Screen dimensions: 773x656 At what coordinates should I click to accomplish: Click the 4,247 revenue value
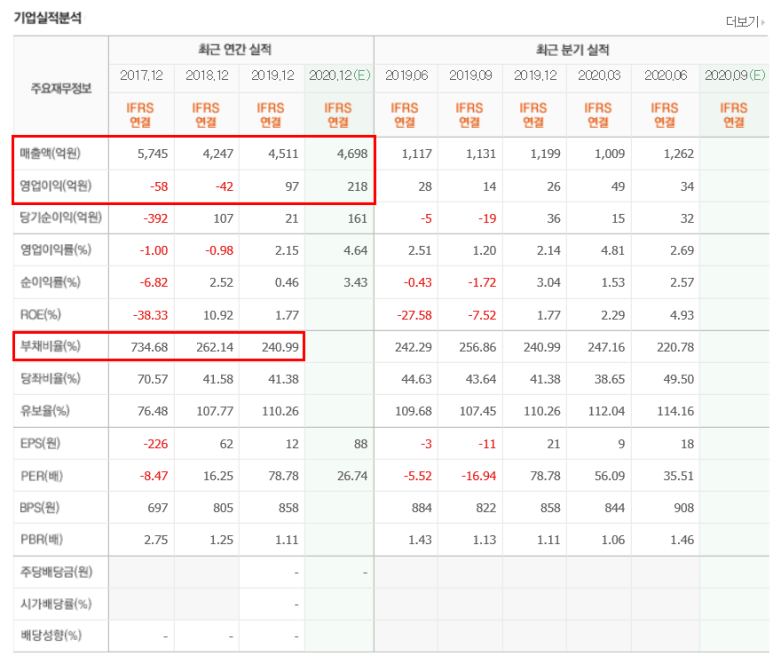point(218,154)
